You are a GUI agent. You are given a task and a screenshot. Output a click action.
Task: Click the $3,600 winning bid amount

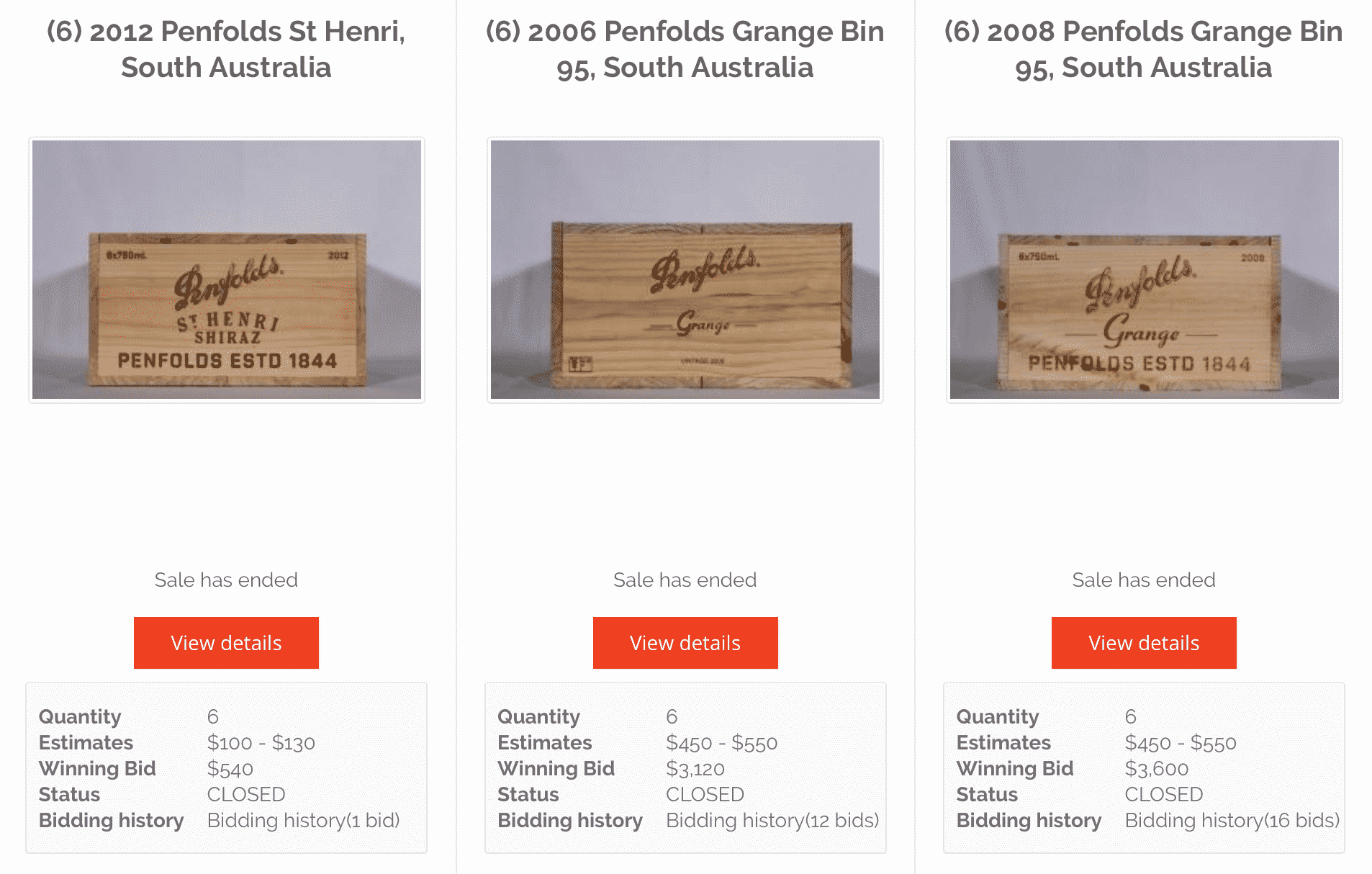click(1157, 769)
